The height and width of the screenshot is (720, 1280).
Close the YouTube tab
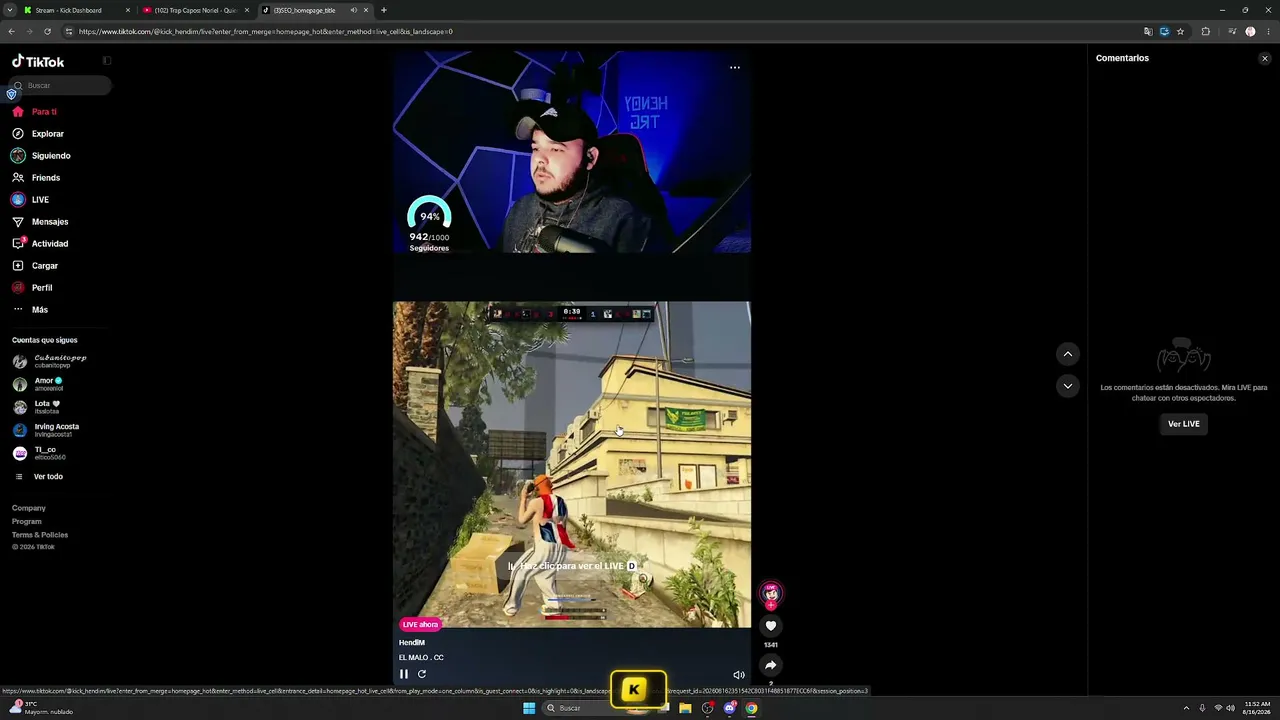click(247, 10)
